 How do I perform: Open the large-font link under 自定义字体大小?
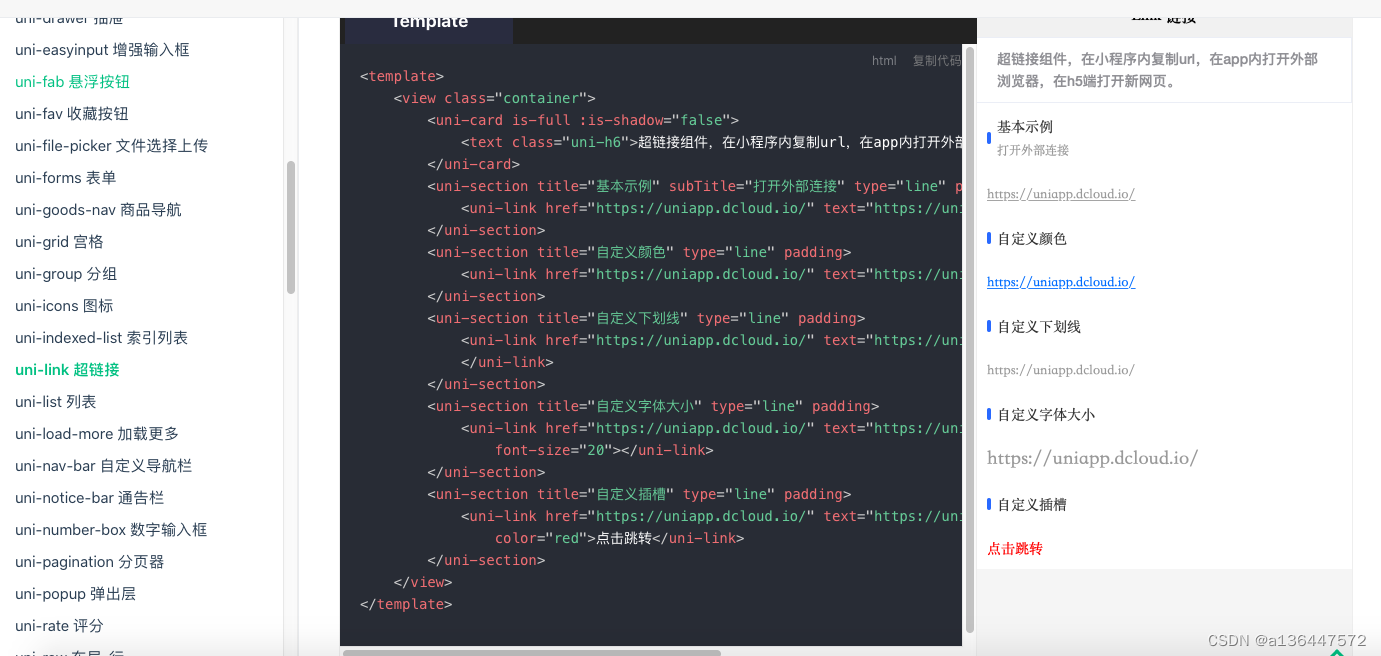pos(1092,458)
